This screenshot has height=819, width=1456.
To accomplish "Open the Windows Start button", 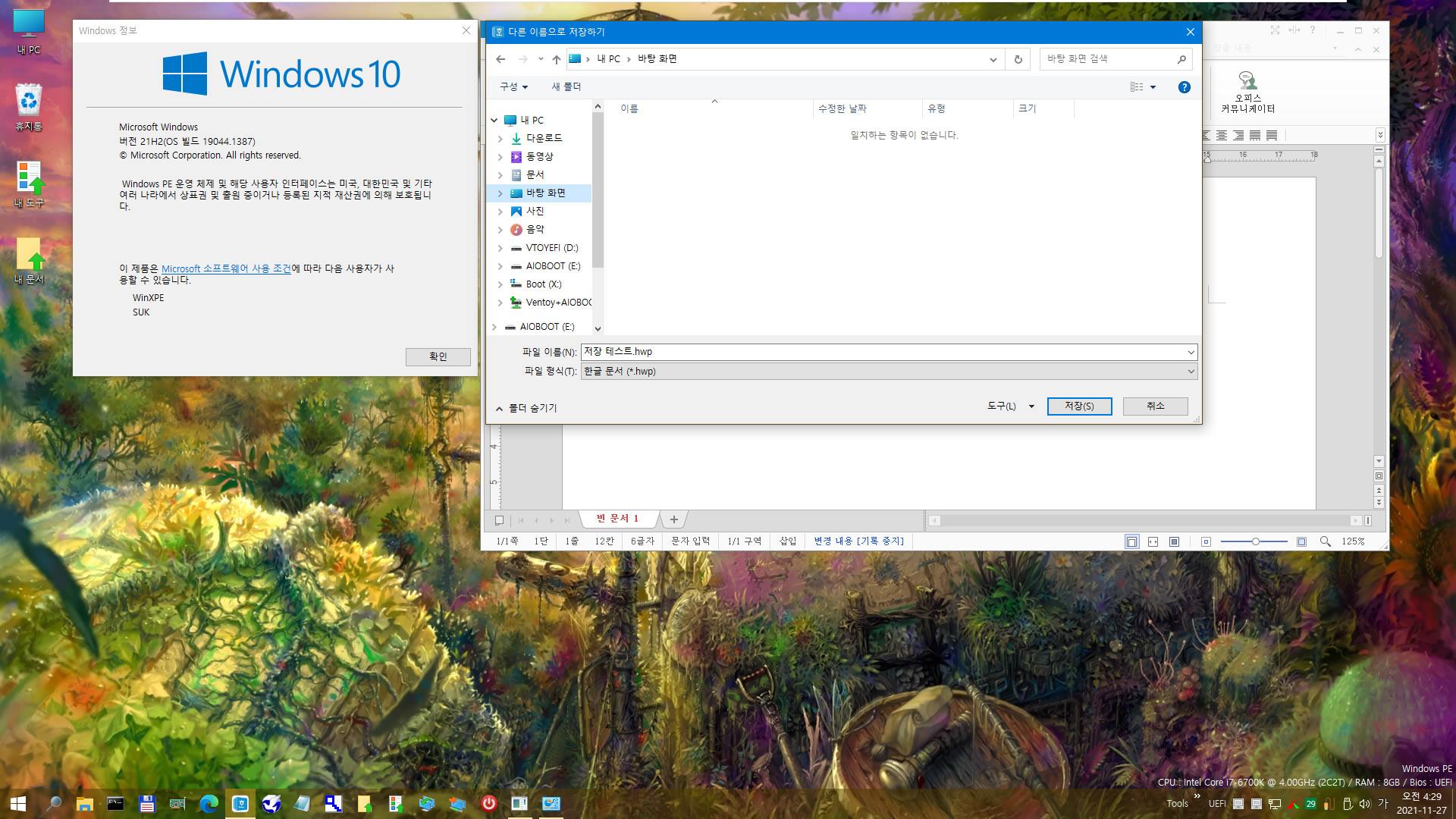I will pos(18,804).
